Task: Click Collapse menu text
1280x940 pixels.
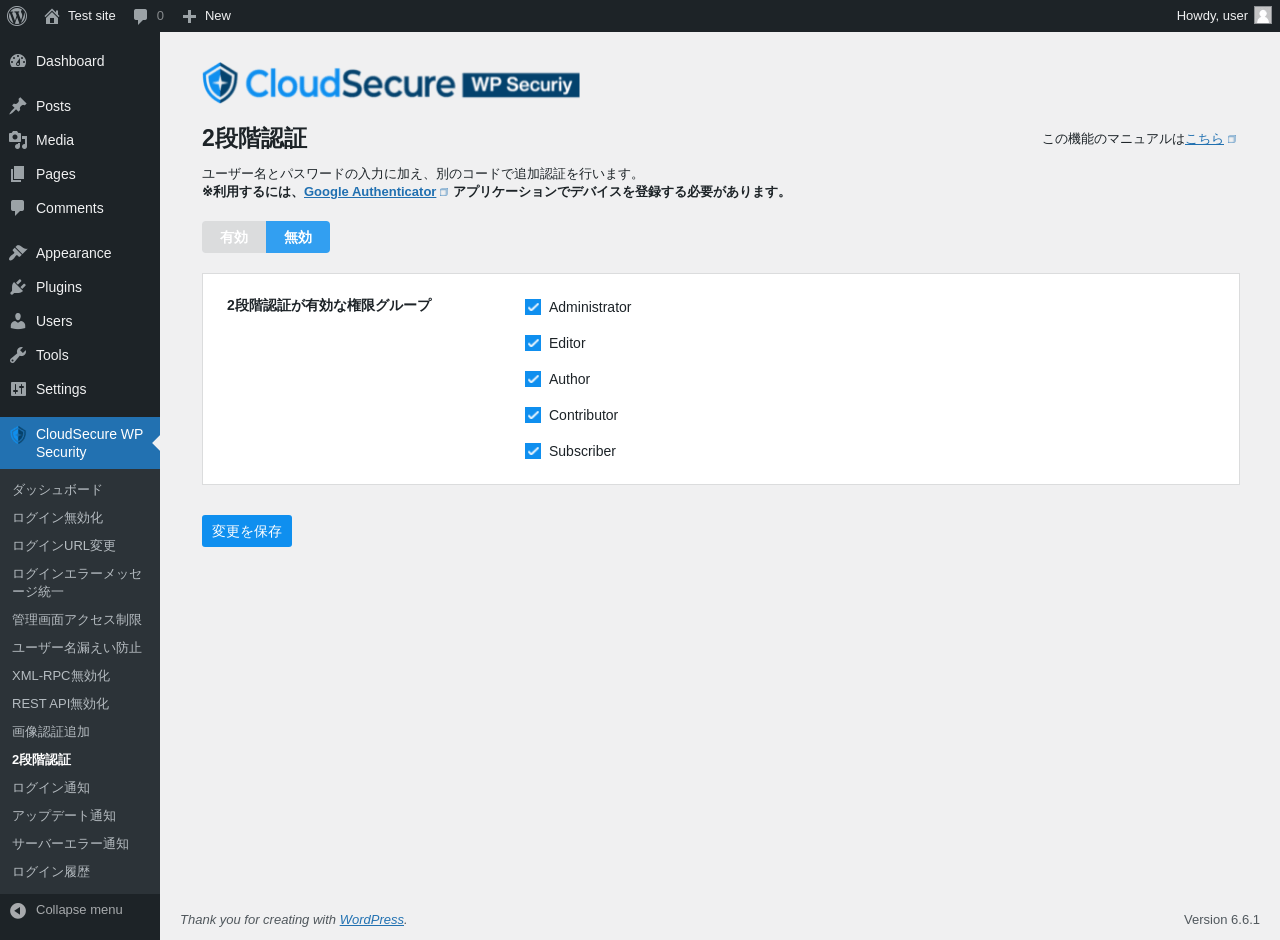Action: click(x=79, y=910)
